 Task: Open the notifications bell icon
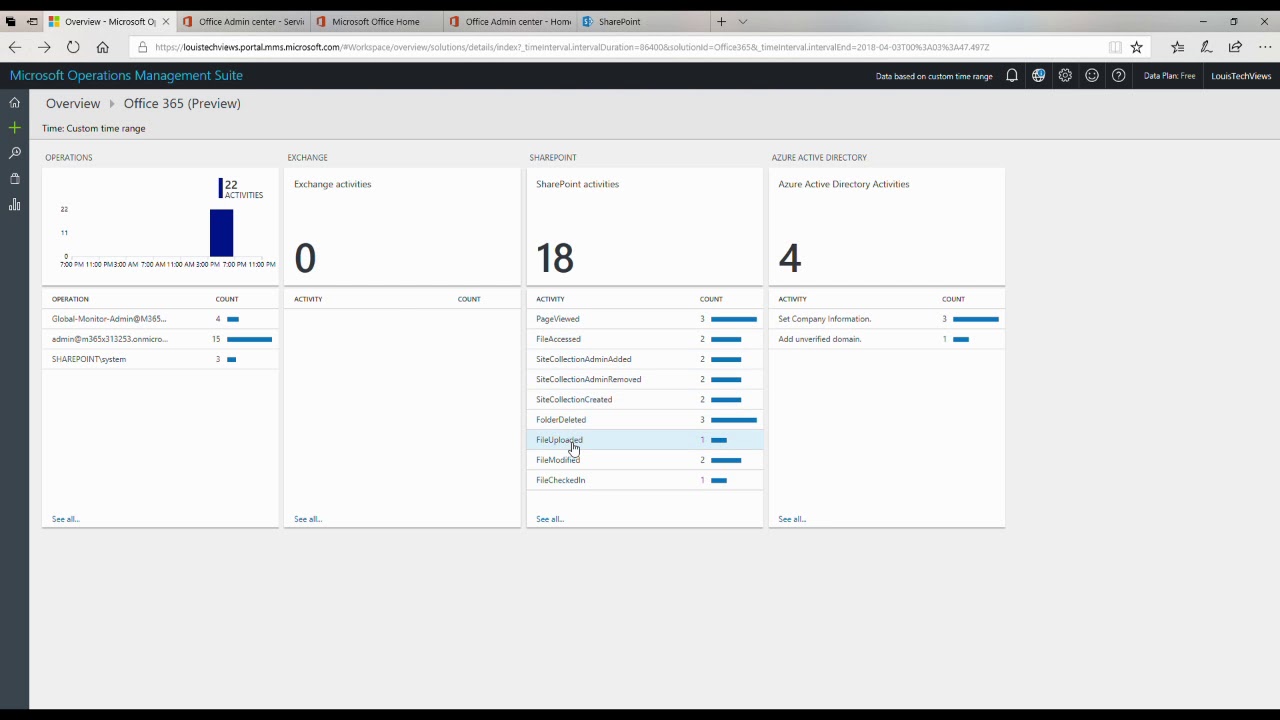[x=1012, y=76]
